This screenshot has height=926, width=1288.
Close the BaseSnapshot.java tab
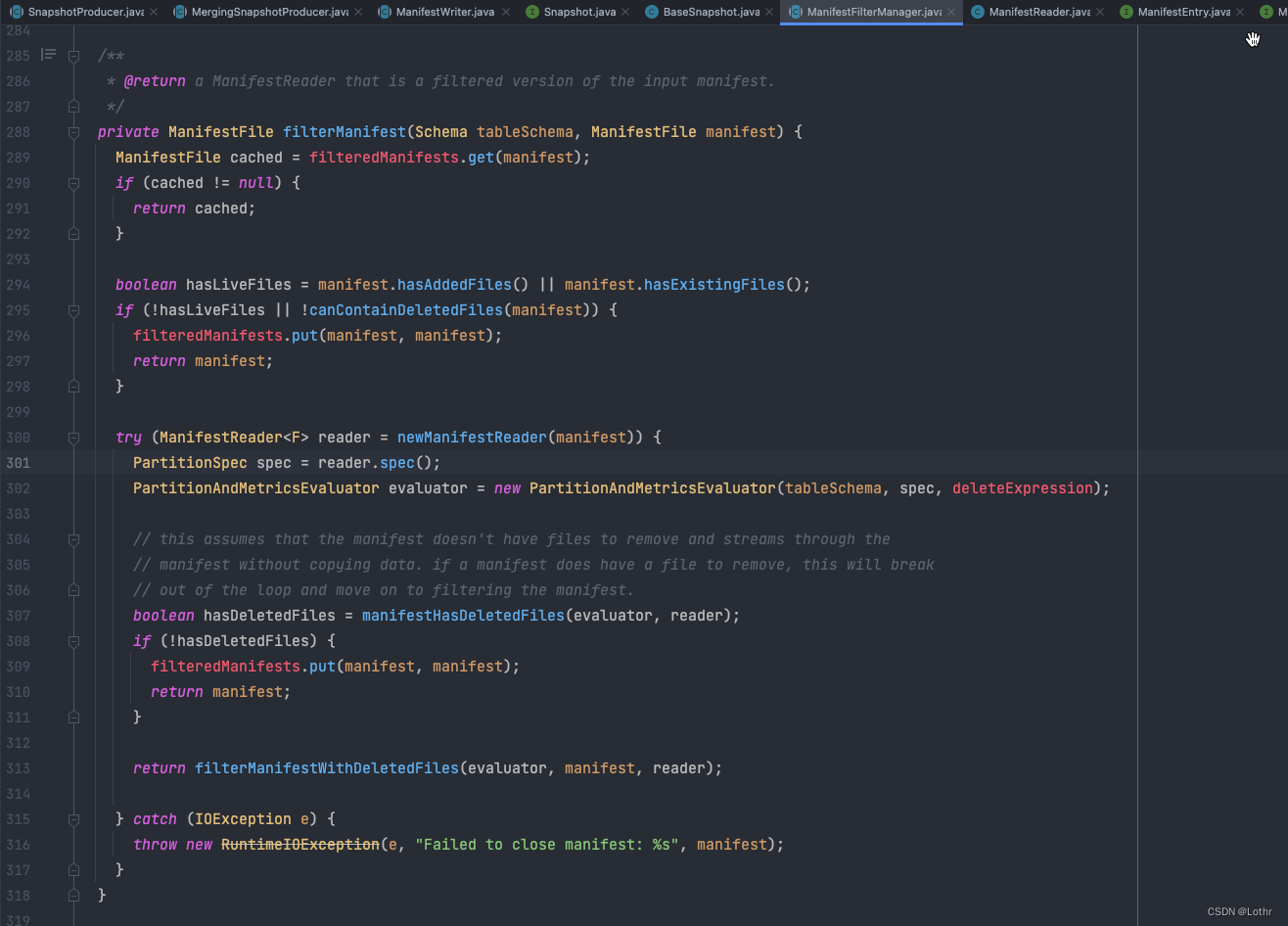pos(769,12)
